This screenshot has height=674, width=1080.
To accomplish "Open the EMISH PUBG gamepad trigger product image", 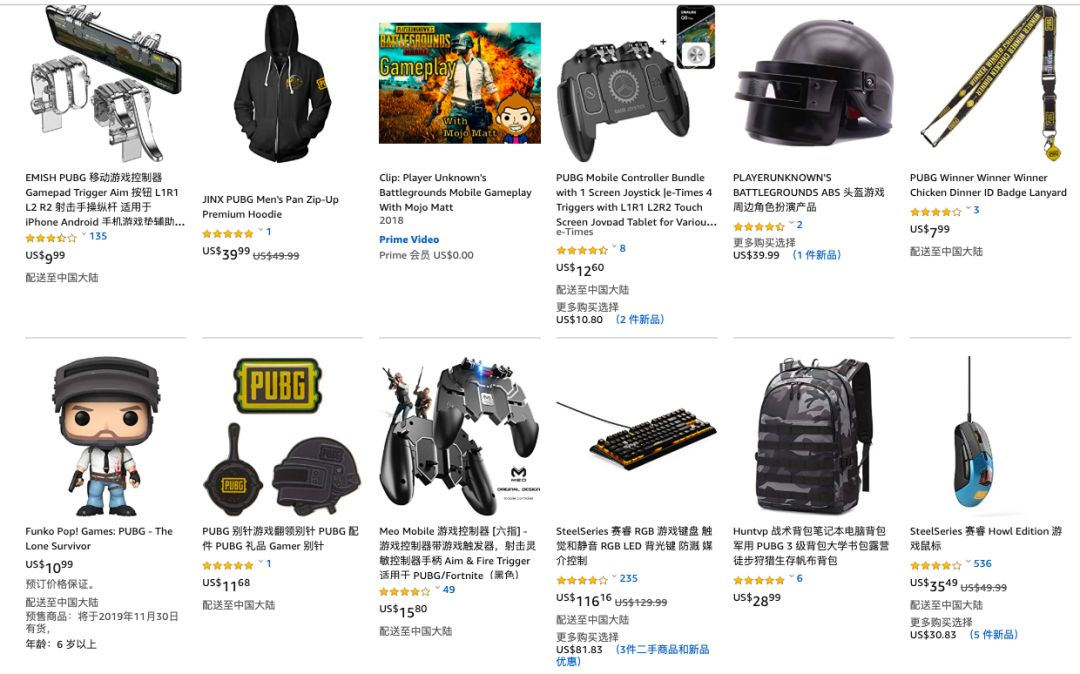I will (x=105, y=83).
